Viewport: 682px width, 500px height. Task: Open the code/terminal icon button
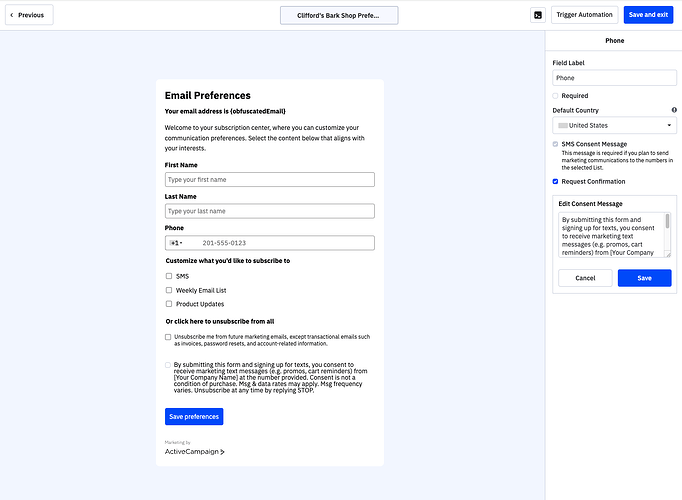[538, 15]
